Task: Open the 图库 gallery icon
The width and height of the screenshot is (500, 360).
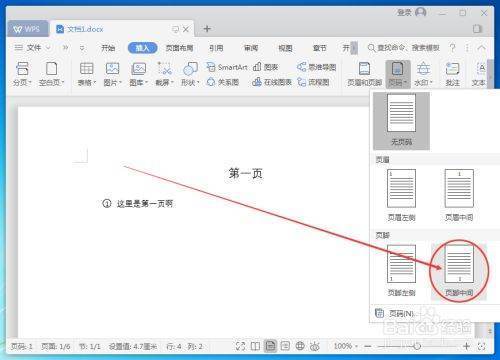Action: (x=138, y=74)
